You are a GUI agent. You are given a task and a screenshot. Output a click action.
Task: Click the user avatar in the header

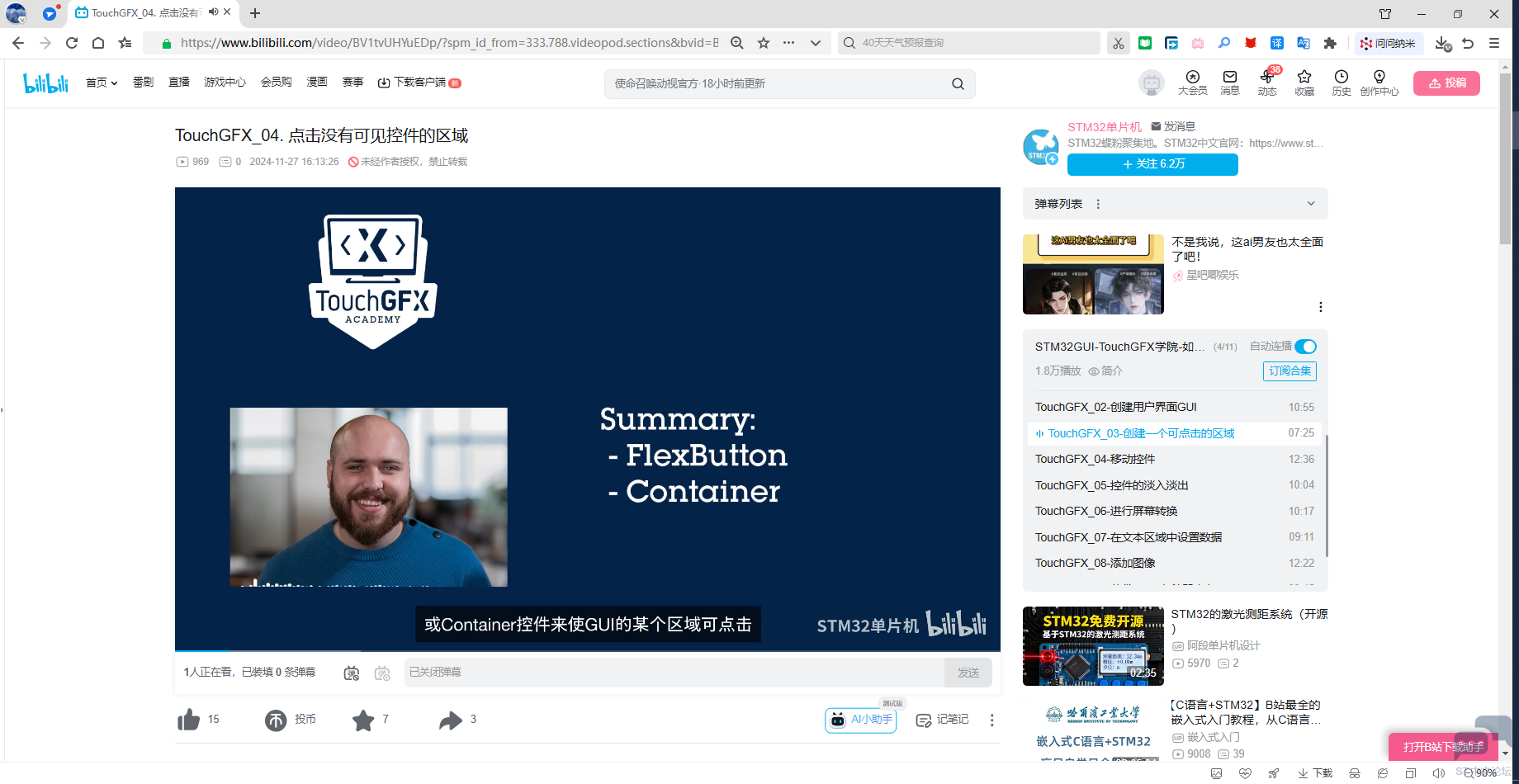point(1152,83)
